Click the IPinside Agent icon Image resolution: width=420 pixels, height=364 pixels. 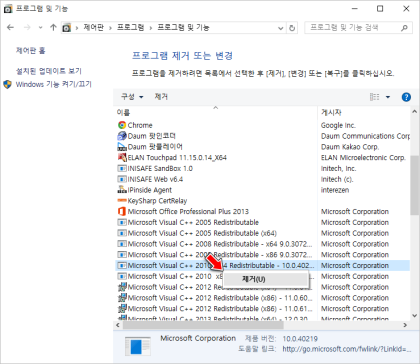pyautogui.click(x=122, y=190)
